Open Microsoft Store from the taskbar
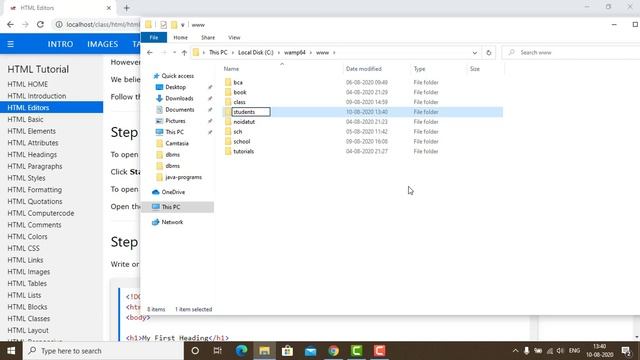Image resolution: width=640 pixels, height=360 pixels. point(287,351)
